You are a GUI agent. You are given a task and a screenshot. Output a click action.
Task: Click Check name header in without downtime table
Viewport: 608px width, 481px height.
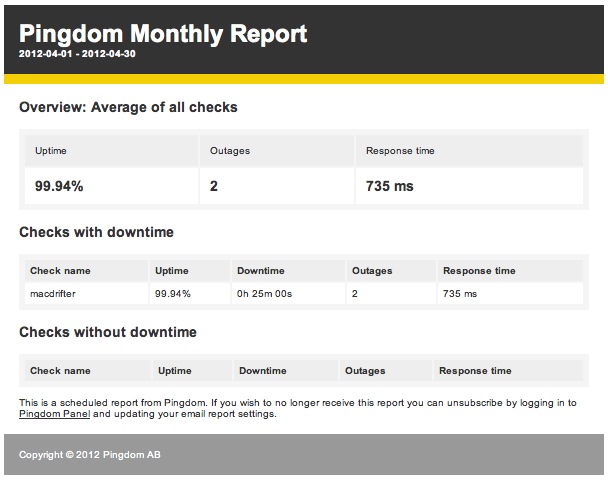click(60, 371)
